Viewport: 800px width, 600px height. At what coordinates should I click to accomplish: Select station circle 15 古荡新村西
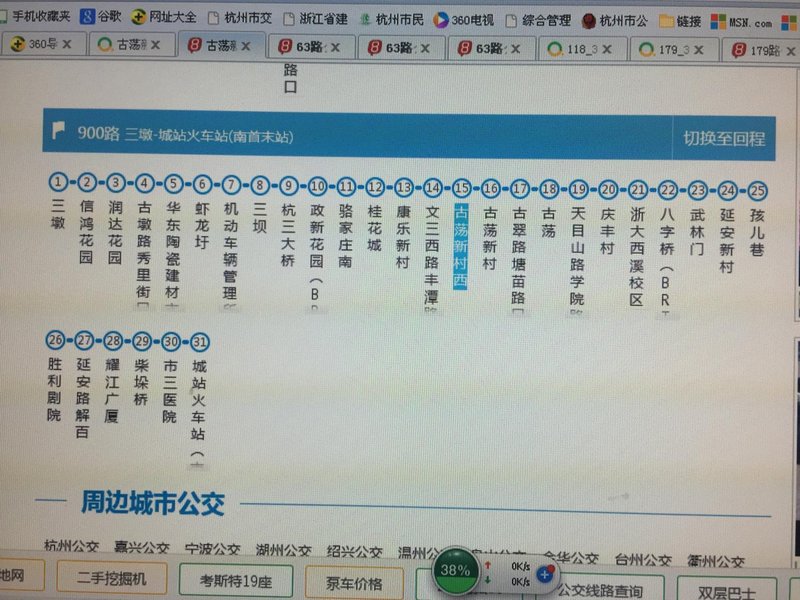pos(461,188)
